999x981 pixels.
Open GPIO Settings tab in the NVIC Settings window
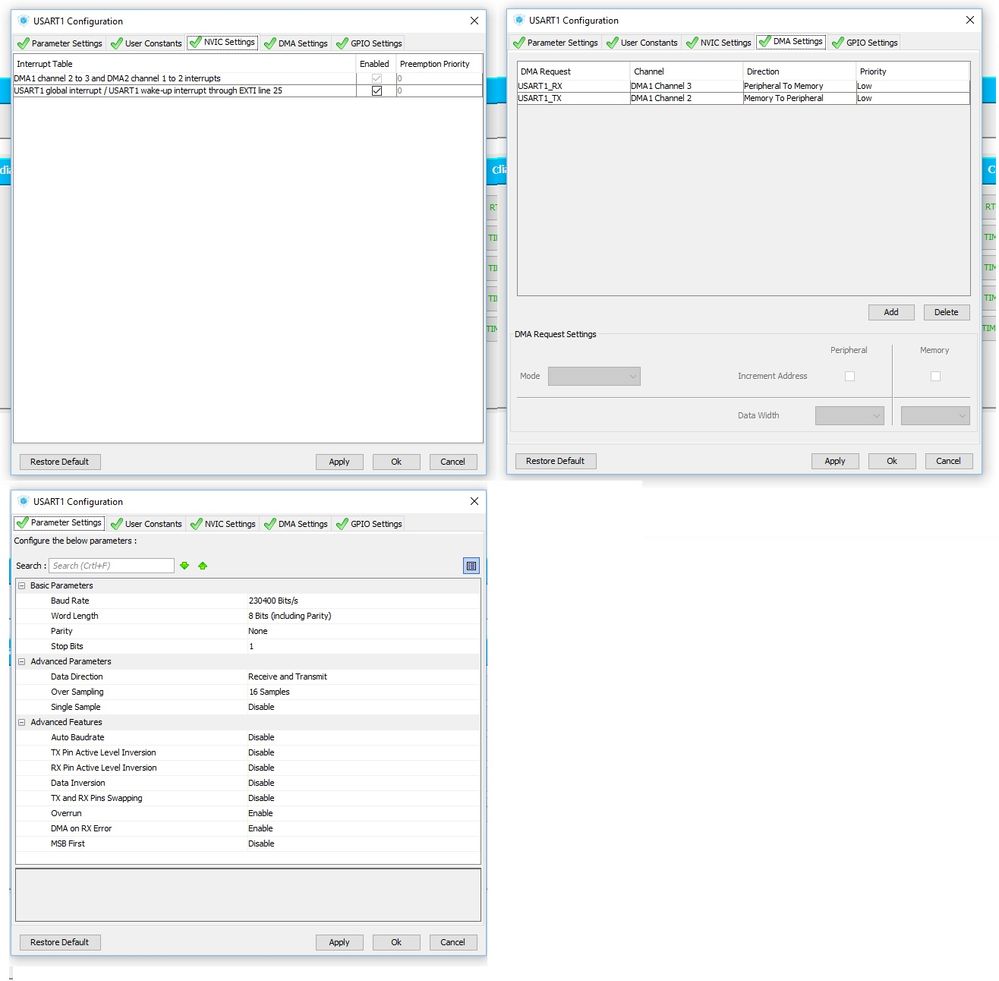369,43
